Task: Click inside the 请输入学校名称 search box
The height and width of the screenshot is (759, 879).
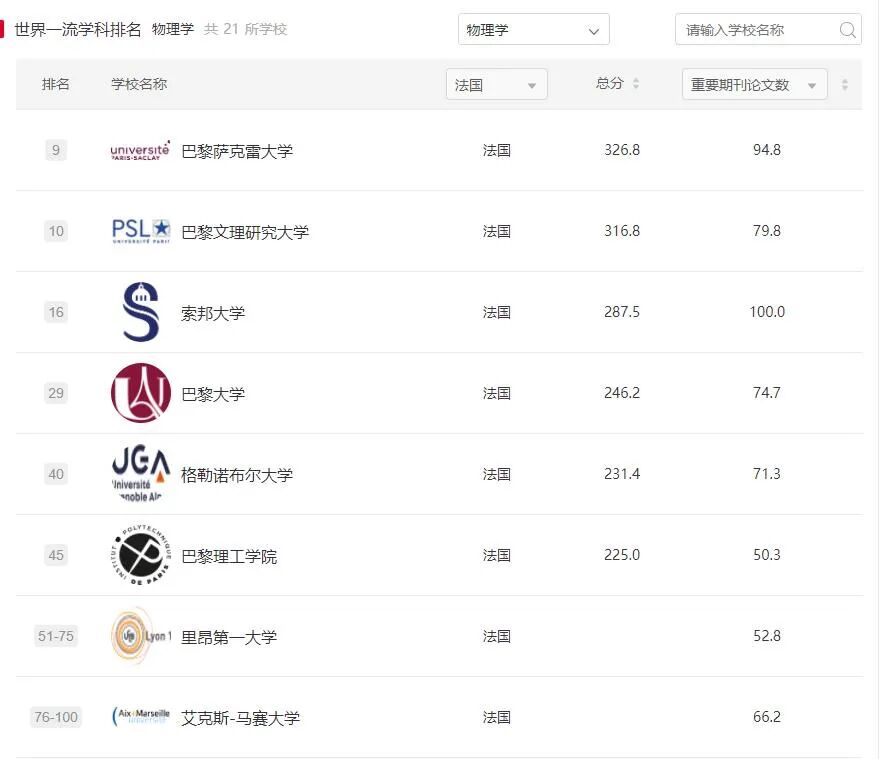Action: [x=758, y=30]
